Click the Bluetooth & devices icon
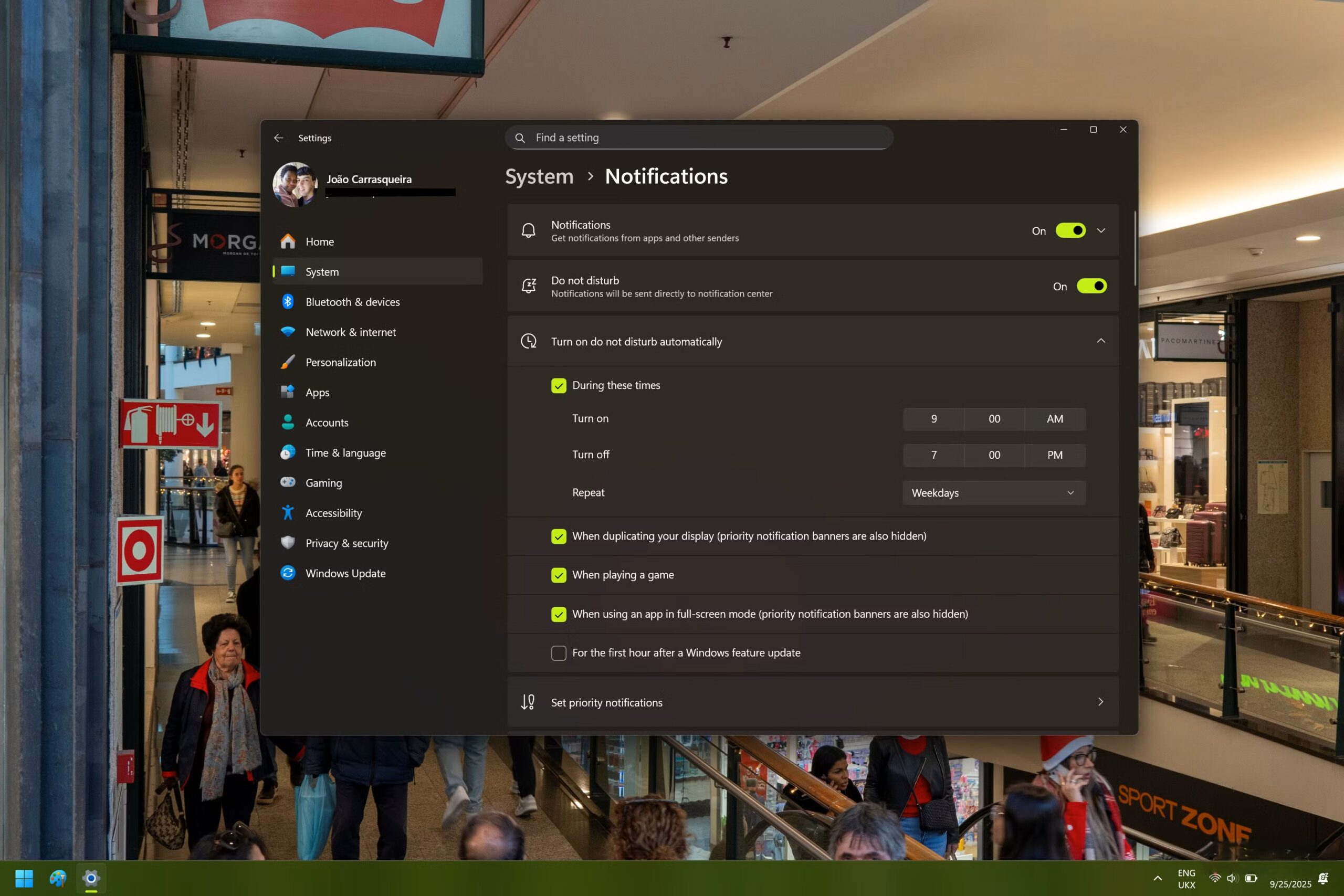Image resolution: width=1344 pixels, height=896 pixels. [x=288, y=302]
